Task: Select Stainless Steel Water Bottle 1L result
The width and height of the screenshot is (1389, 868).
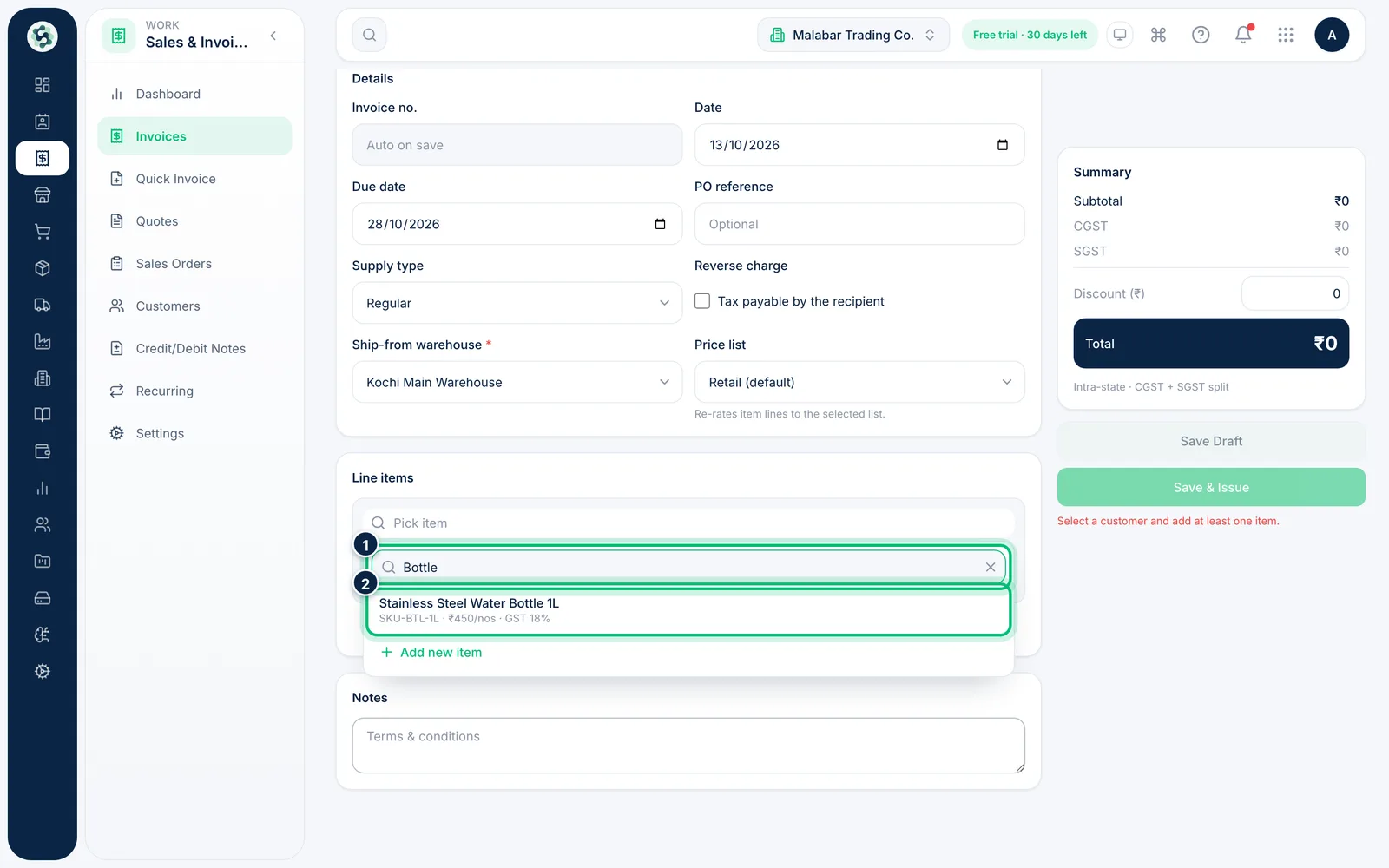Action: point(688,610)
